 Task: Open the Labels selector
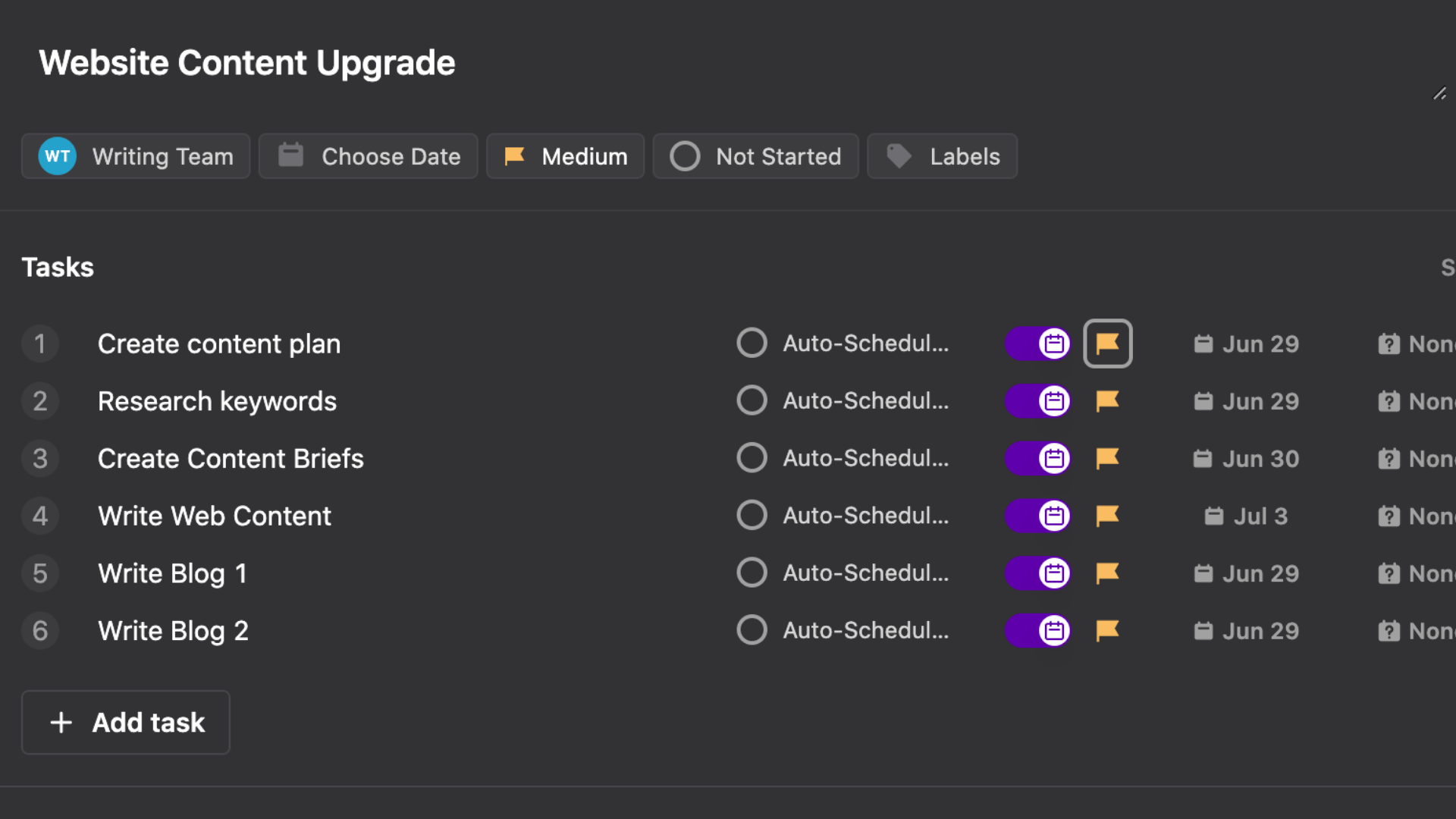[942, 156]
